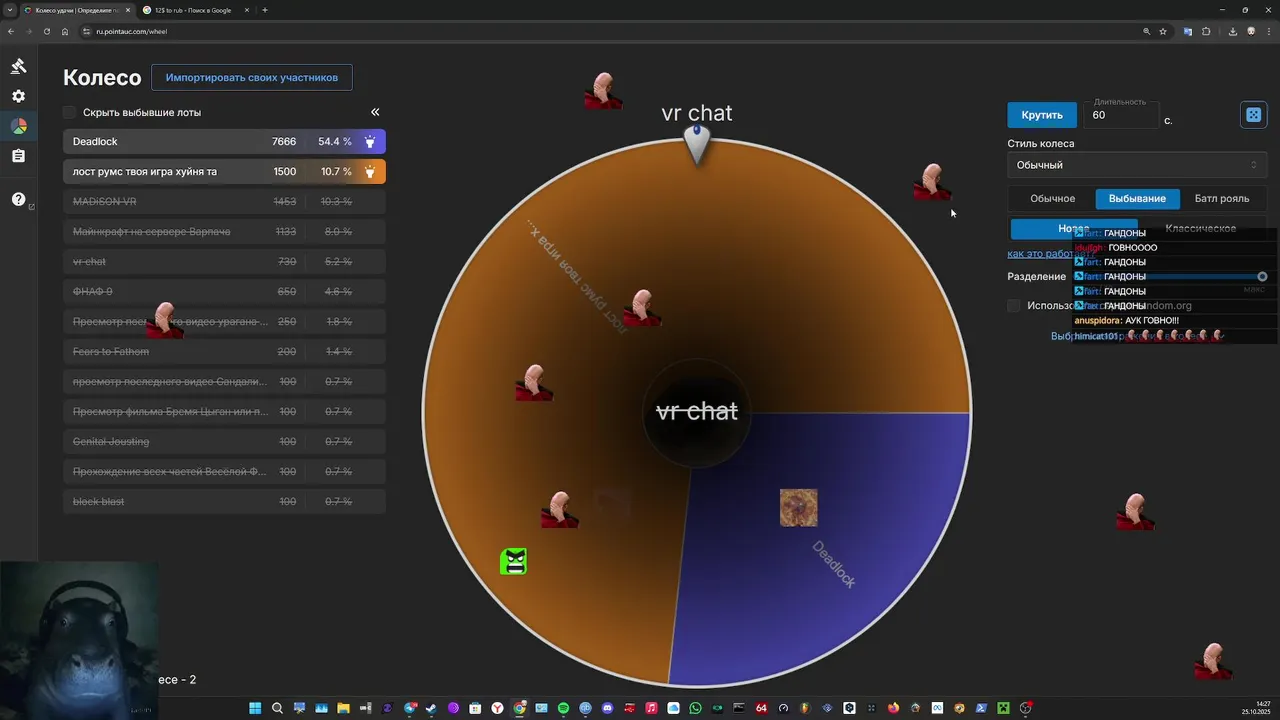The width and height of the screenshot is (1280, 720).
Task: Enable the random.org usage checkbox
Action: coord(1014,306)
